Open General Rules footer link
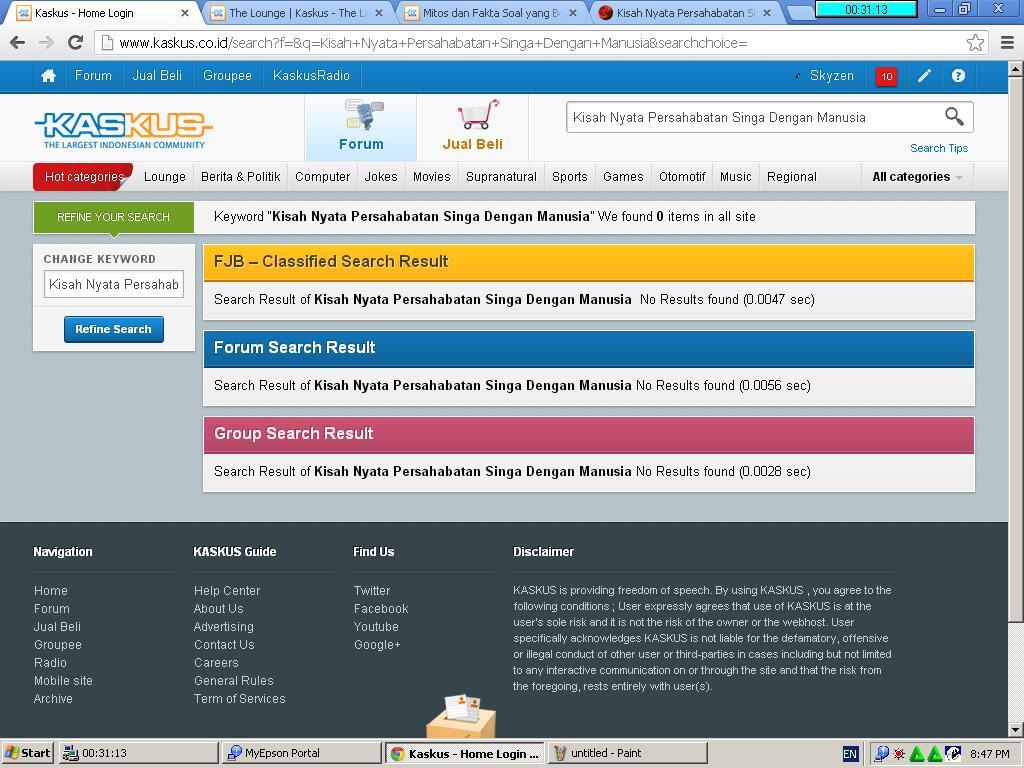 (234, 680)
